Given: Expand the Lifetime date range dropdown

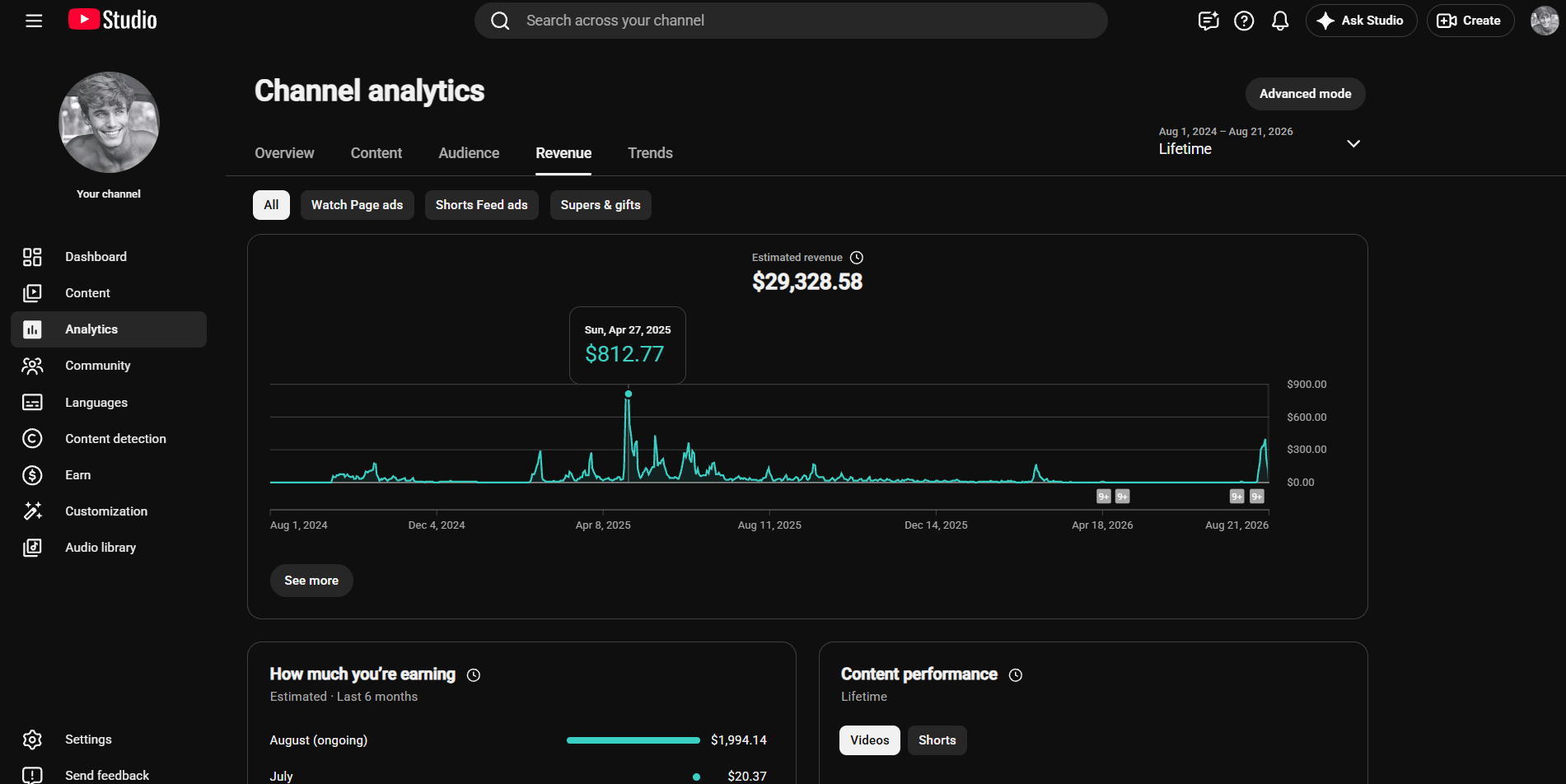Looking at the screenshot, I should click(x=1260, y=142).
